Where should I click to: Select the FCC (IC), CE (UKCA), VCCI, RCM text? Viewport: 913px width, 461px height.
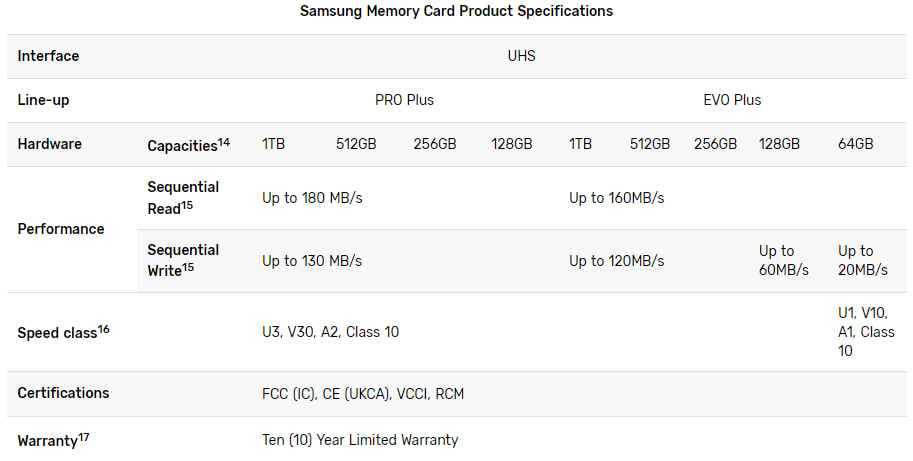pyautogui.click(x=362, y=394)
